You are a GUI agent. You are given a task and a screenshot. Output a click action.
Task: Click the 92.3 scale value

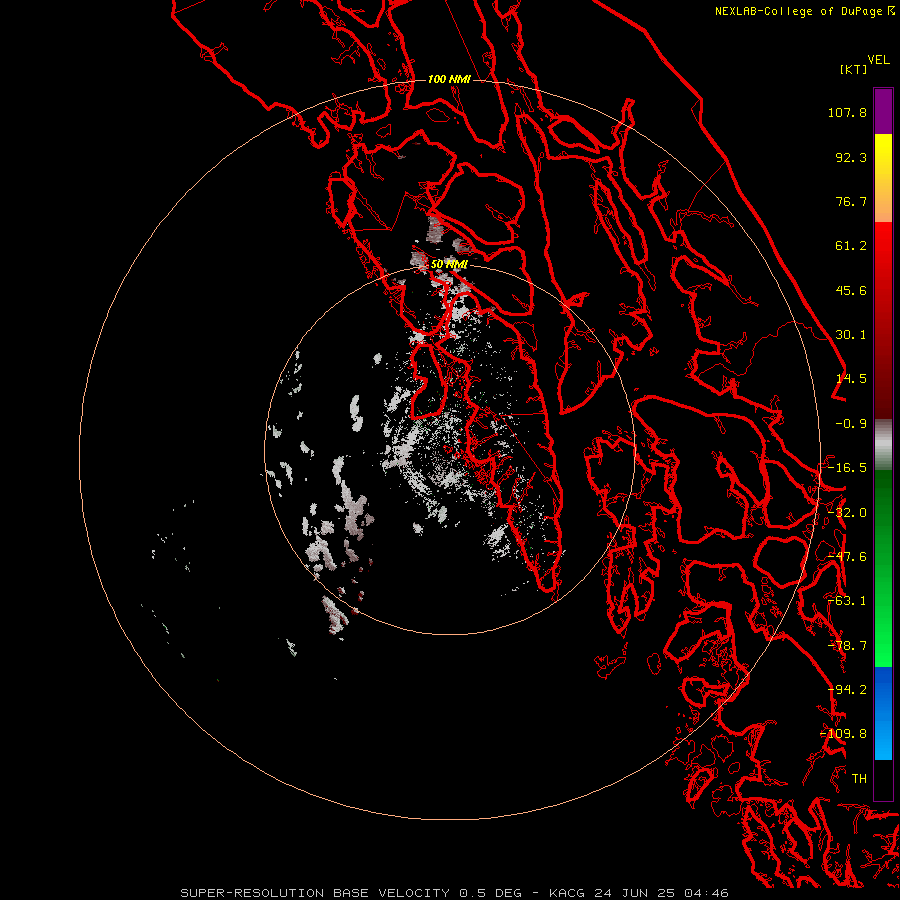[851, 157]
